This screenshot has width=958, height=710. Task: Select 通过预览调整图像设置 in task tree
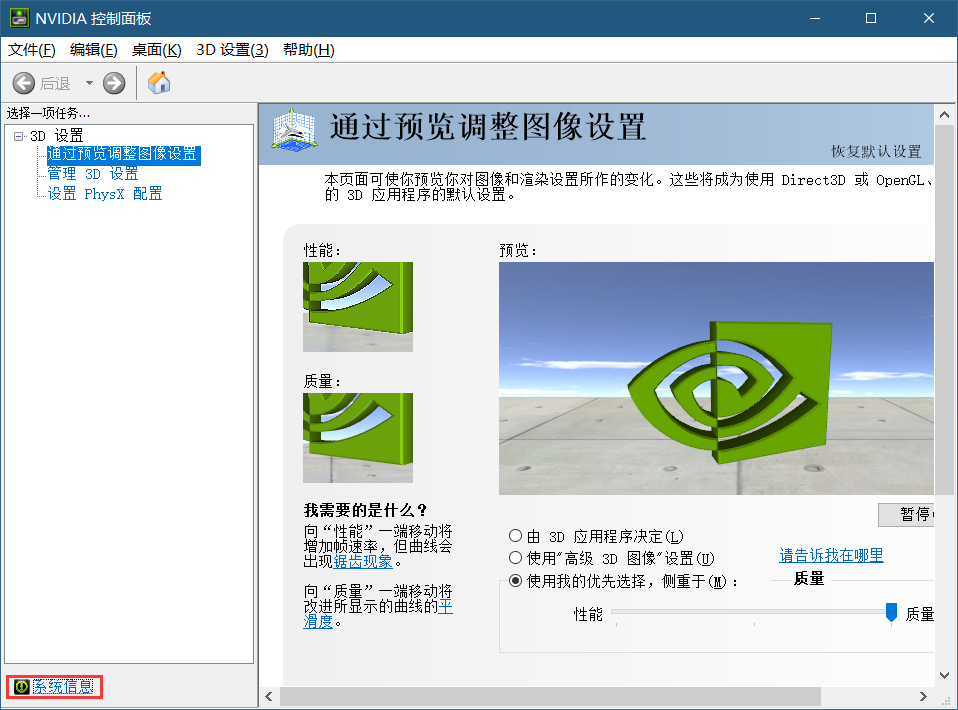pyautogui.click(x=122, y=154)
